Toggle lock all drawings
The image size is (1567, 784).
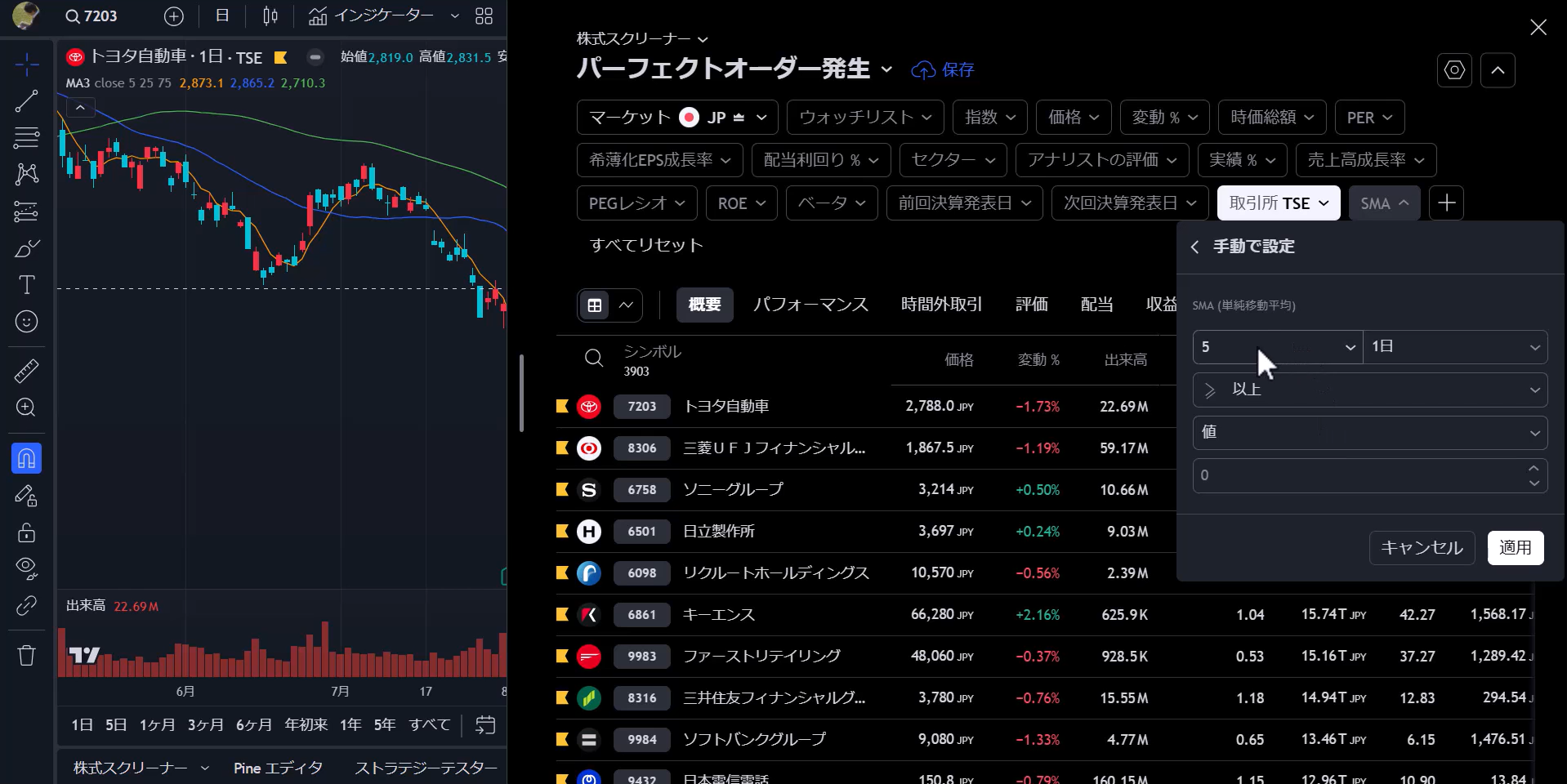click(x=26, y=532)
